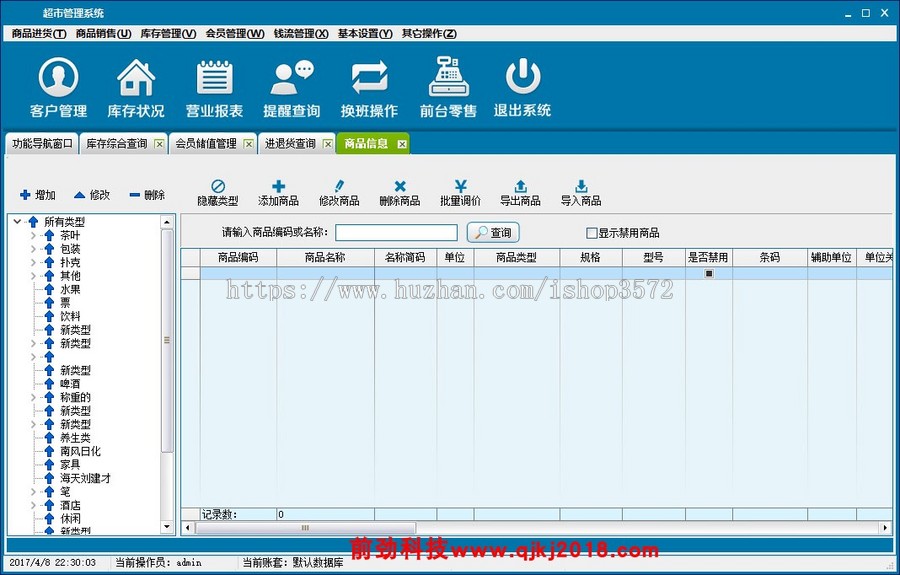Close the 商品信息 tab
The image size is (900, 575).
pos(402,144)
